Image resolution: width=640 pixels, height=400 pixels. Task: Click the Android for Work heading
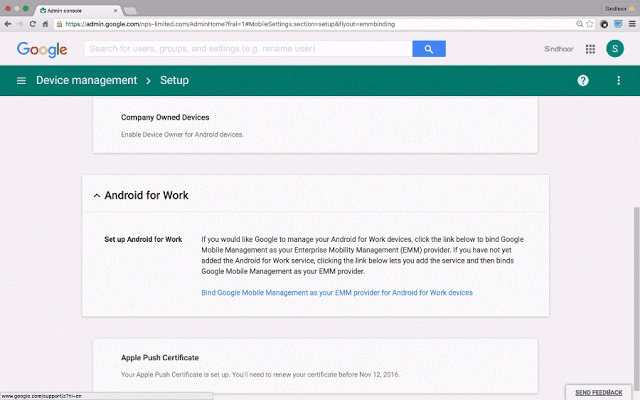click(147, 196)
